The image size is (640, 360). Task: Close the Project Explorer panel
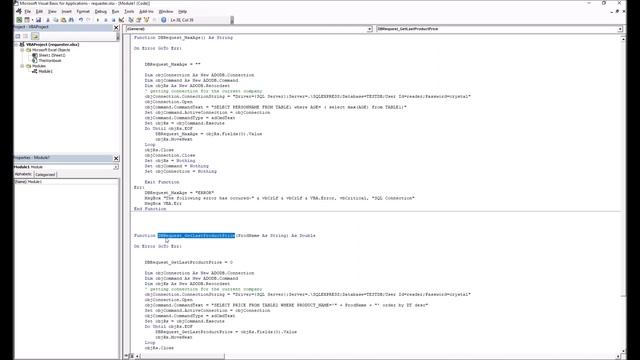point(116,27)
